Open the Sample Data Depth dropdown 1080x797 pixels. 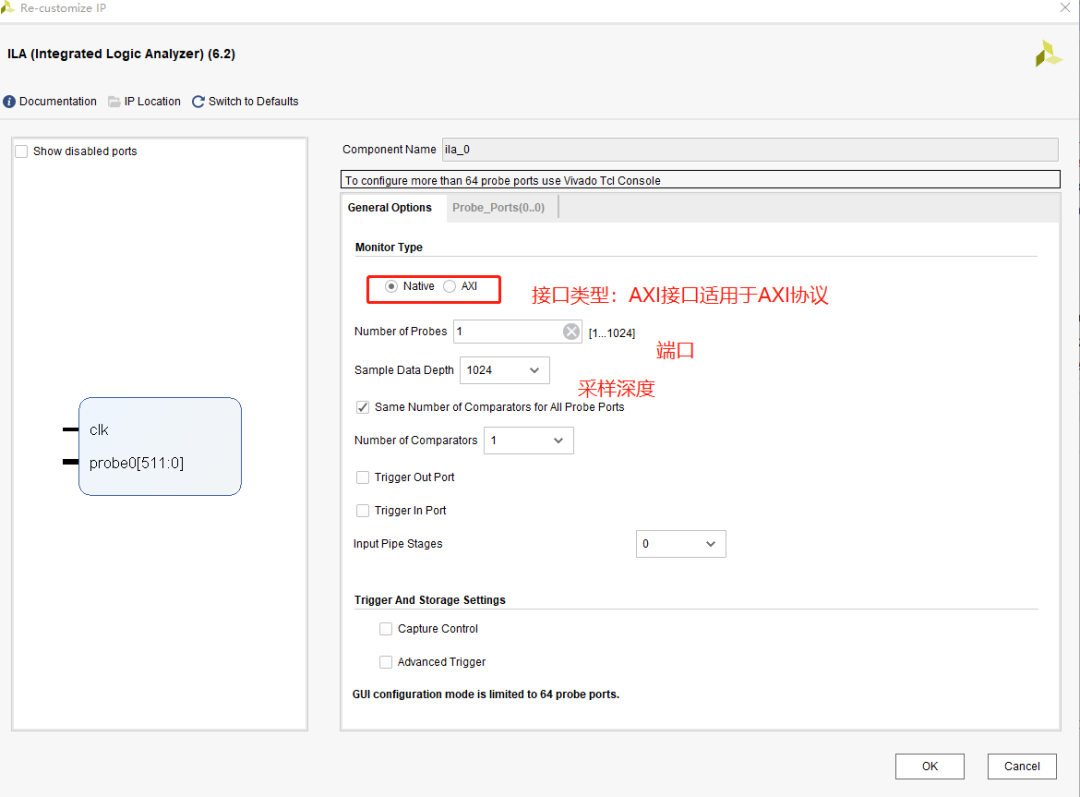click(504, 370)
